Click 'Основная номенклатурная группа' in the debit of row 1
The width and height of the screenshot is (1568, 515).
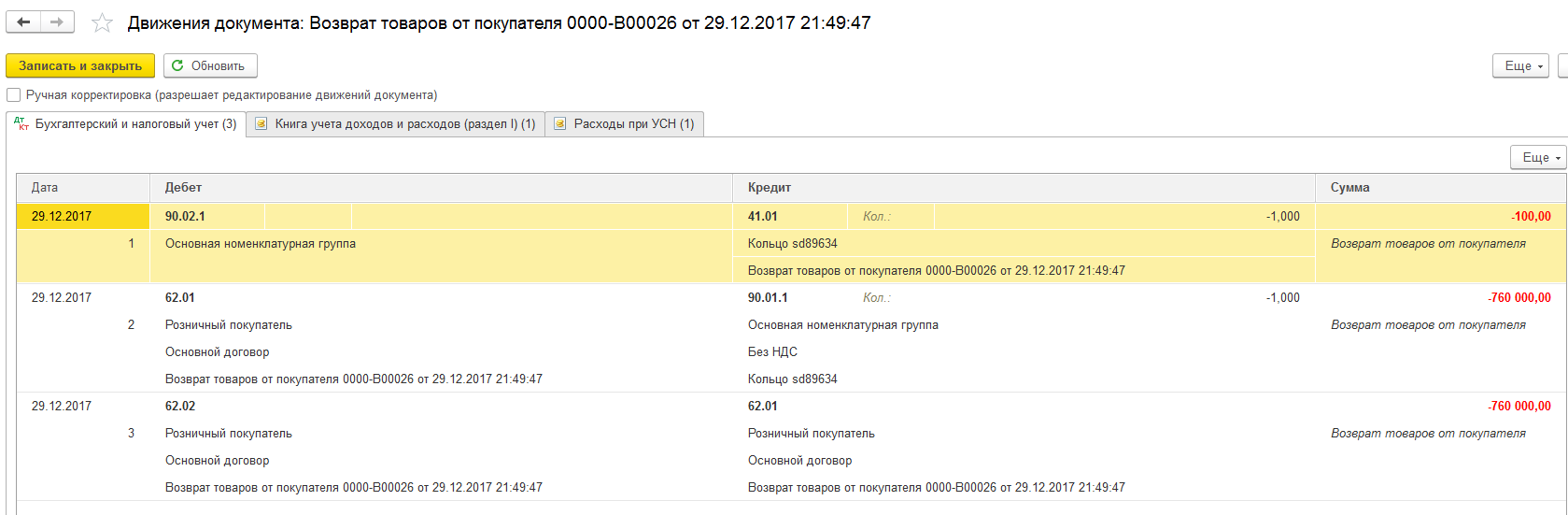[261, 243]
